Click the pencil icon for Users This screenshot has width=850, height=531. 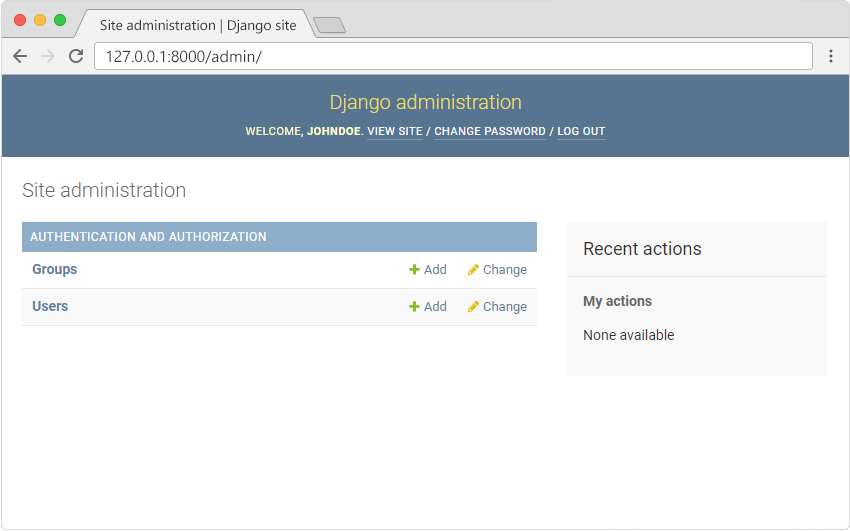tap(473, 307)
